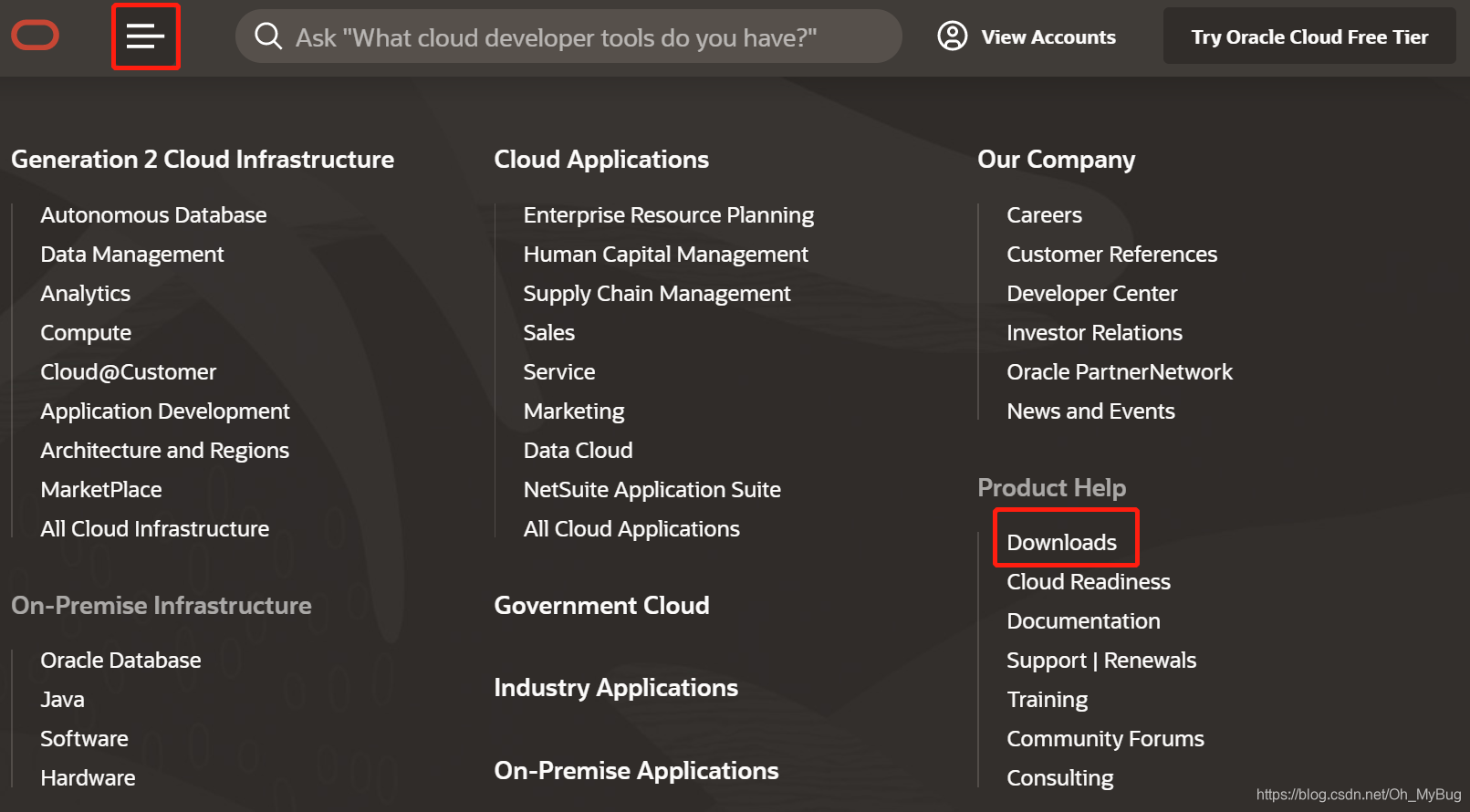Open Cloud@Customer link
Image resolution: width=1470 pixels, height=812 pixels.
click(x=129, y=372)
